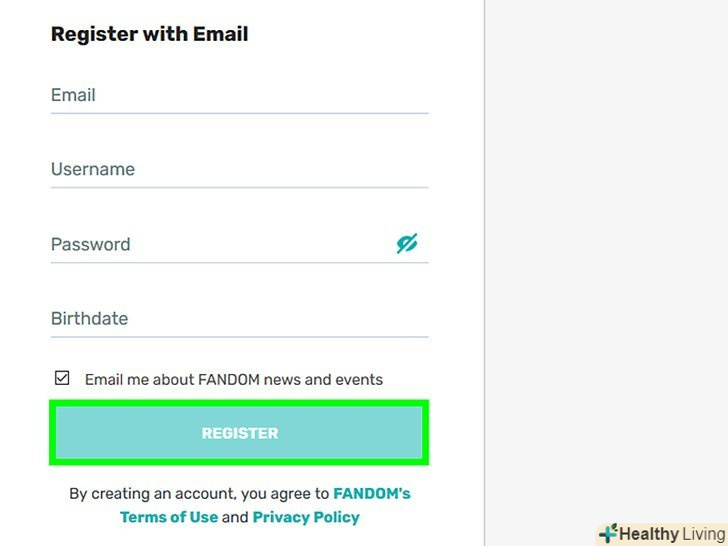Image resolution: width=728 pixels, height=546 pixels.
Task: Uncheck the FANDOM news email checkbox
Action: click(x=62, y=379)
